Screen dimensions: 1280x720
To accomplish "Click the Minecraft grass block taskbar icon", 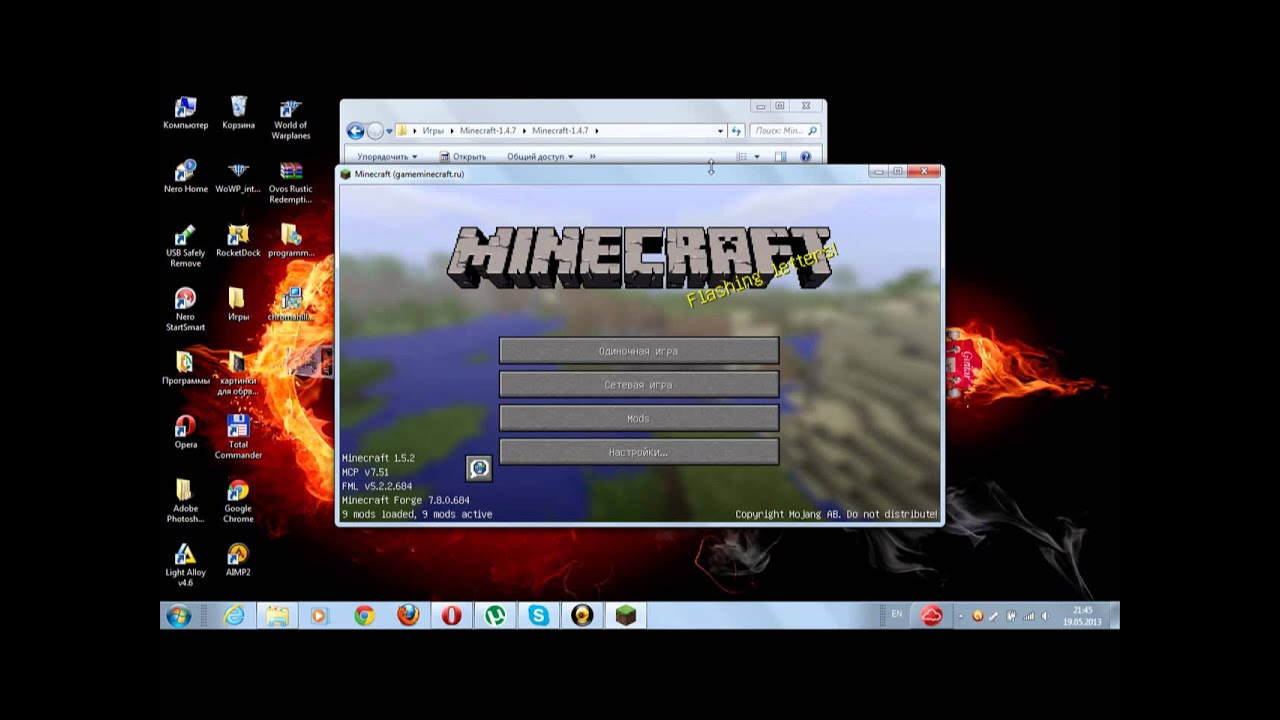I will [626, 616].
